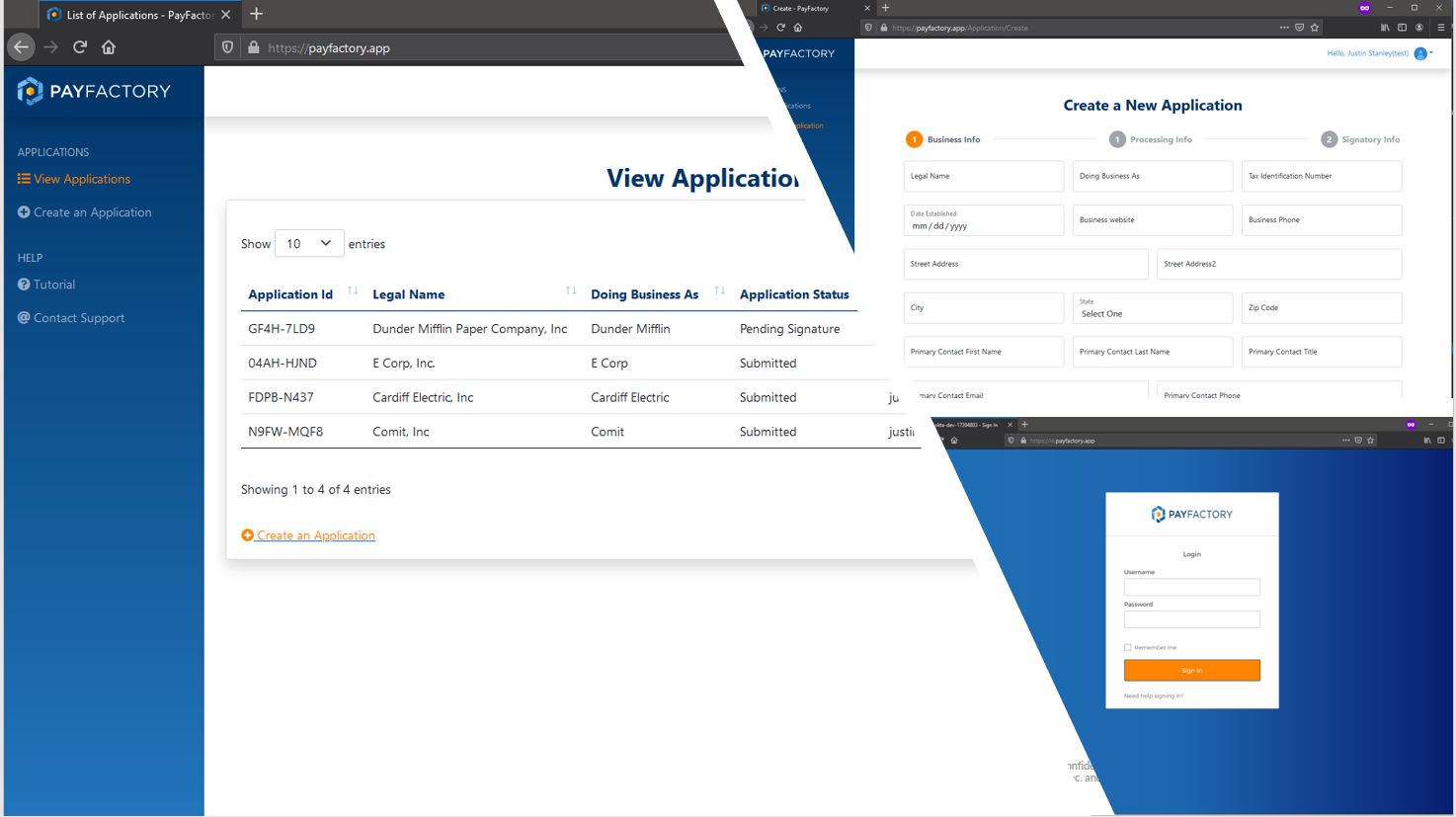
Task: Select the Sign In browser tab
Action: click(973, 425)
